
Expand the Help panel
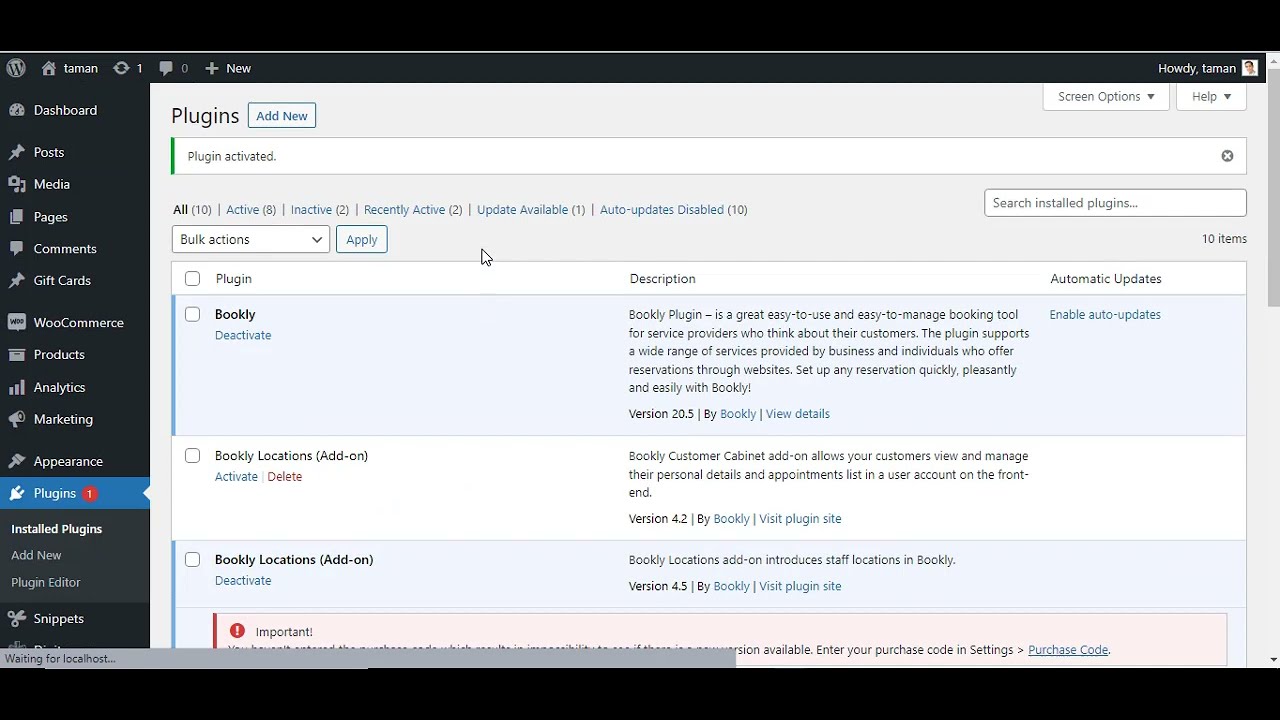pyautogui.click(x=1211, y=97)
